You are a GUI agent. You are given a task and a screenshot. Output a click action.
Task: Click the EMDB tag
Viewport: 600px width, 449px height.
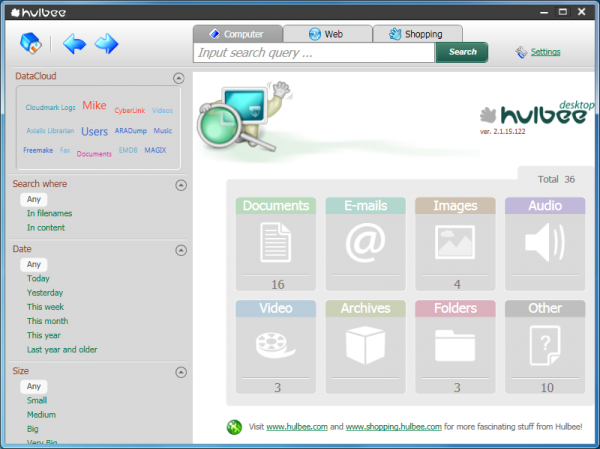click(128, 150)
